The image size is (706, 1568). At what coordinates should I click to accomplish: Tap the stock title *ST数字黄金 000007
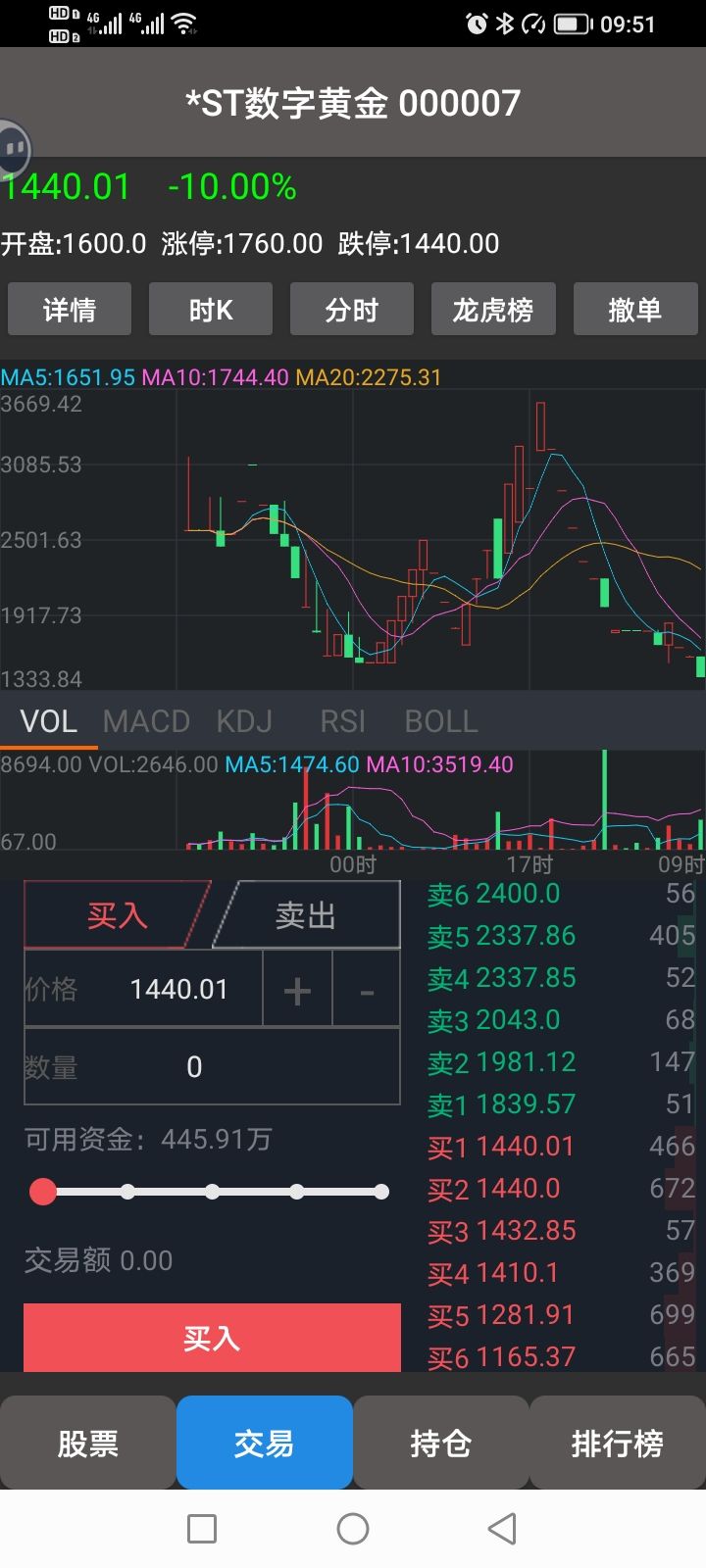[x=353, y=103]
